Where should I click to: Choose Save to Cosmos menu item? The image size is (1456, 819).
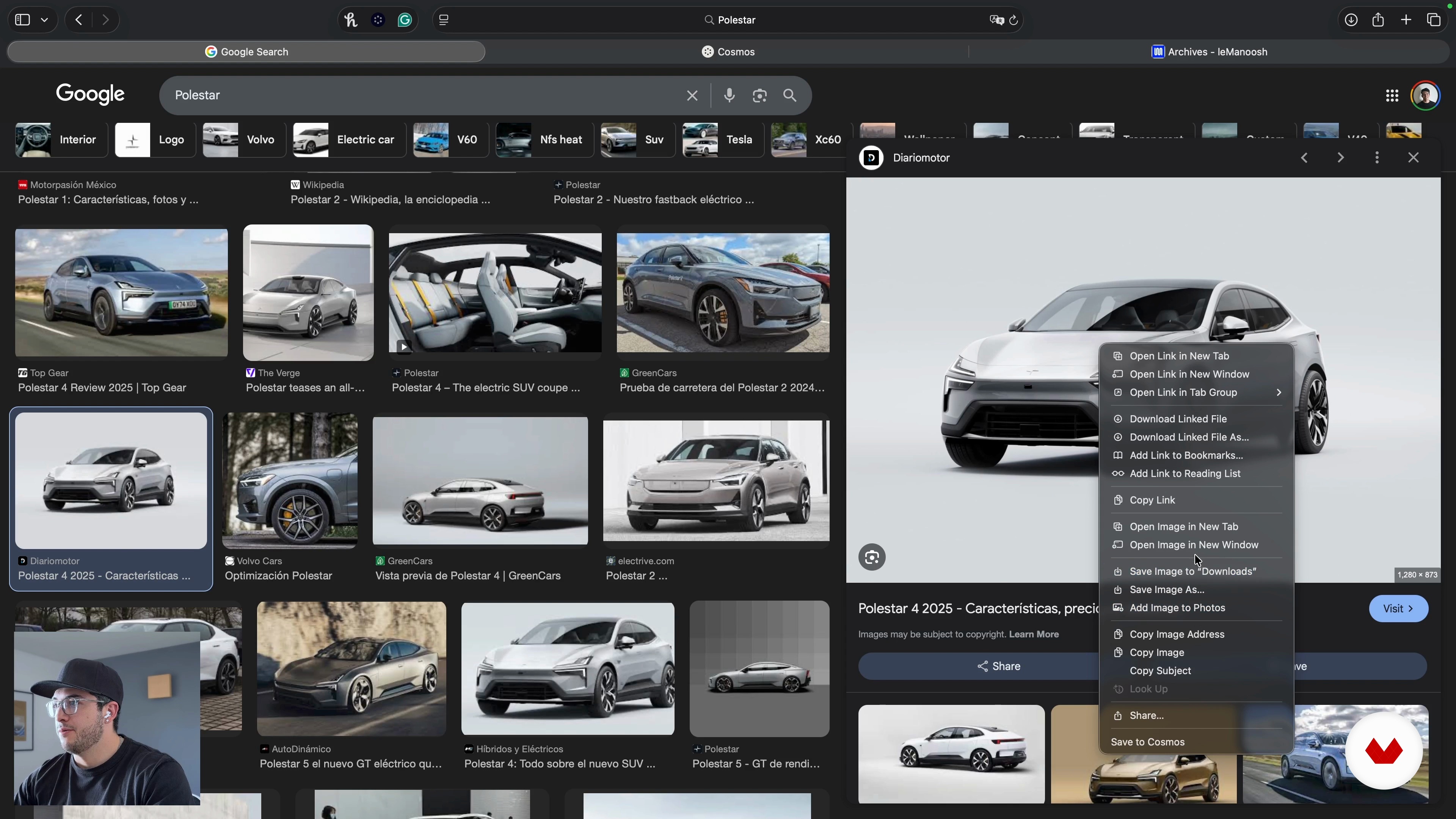click(x=1197, y=742)
